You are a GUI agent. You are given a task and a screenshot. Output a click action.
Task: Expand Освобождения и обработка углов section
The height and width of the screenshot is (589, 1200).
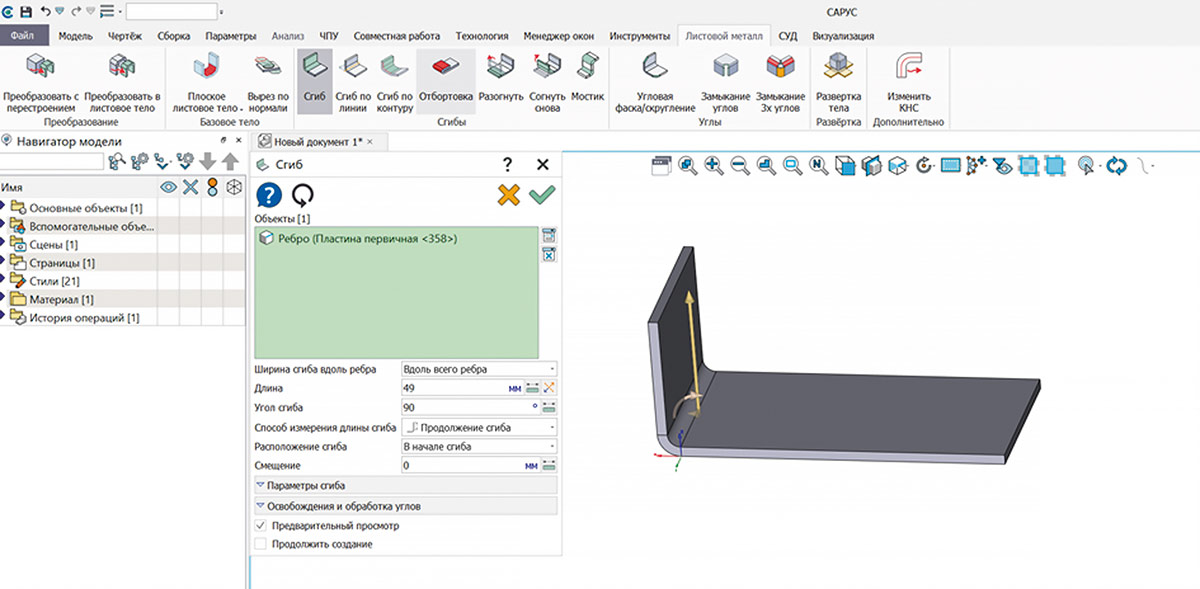pos(406,506)
